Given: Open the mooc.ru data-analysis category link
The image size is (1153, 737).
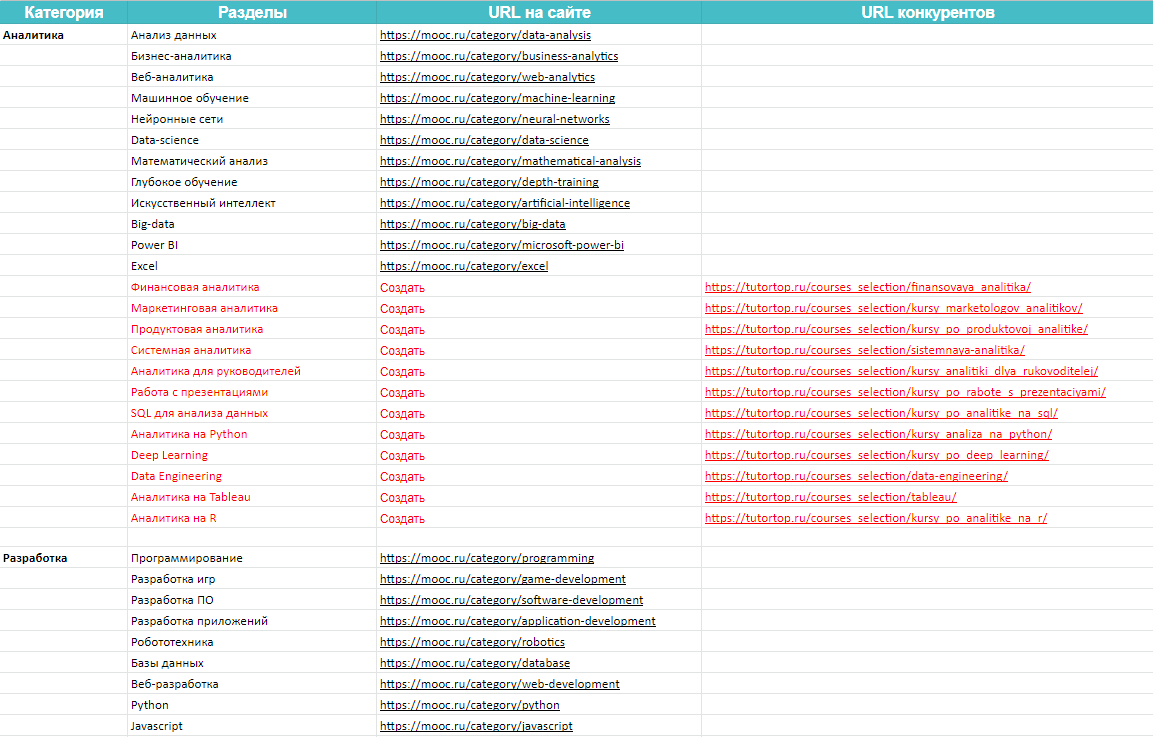Looking at the screenshot, I should coord(485,35).
